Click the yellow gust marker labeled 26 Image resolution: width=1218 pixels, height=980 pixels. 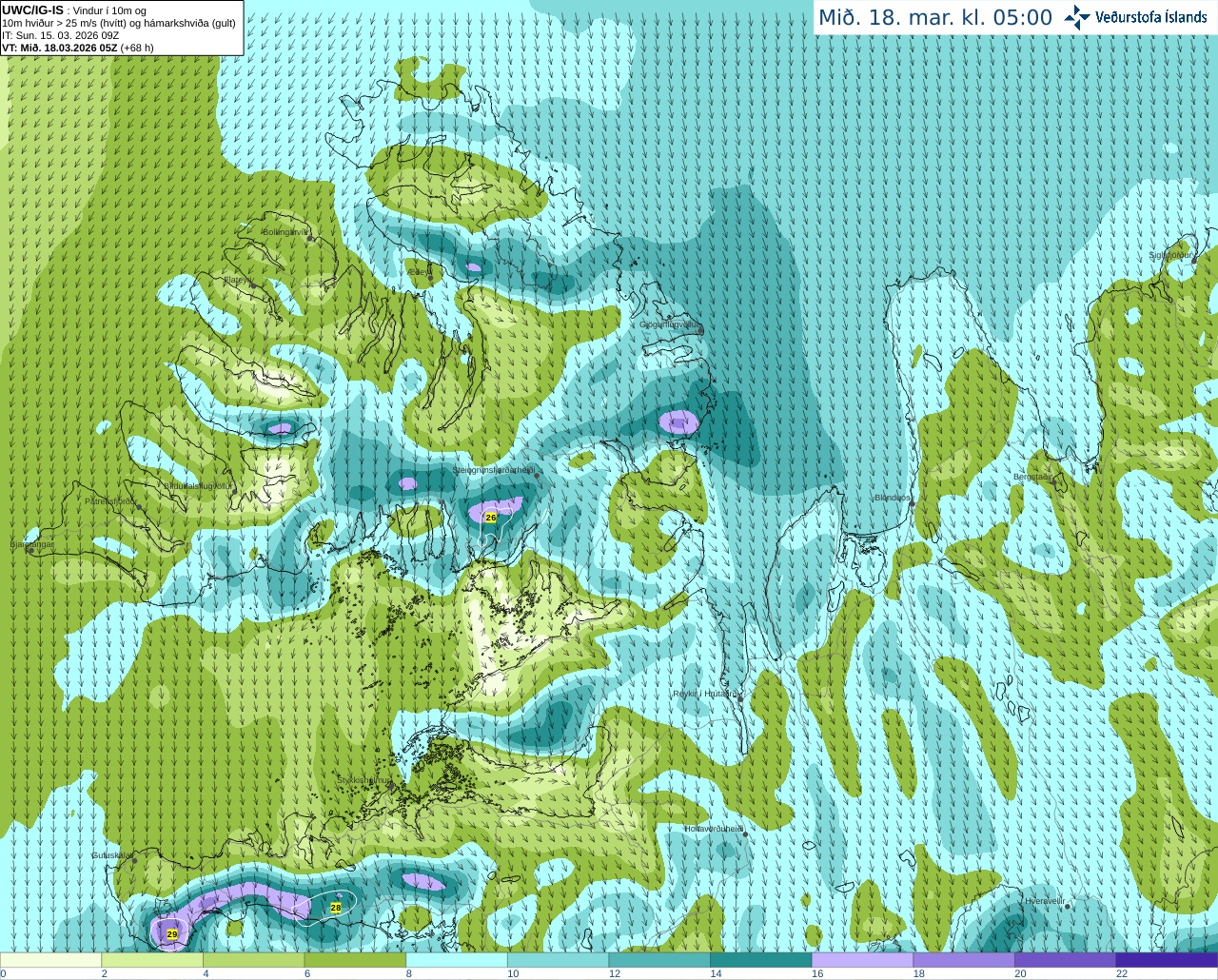490,518
